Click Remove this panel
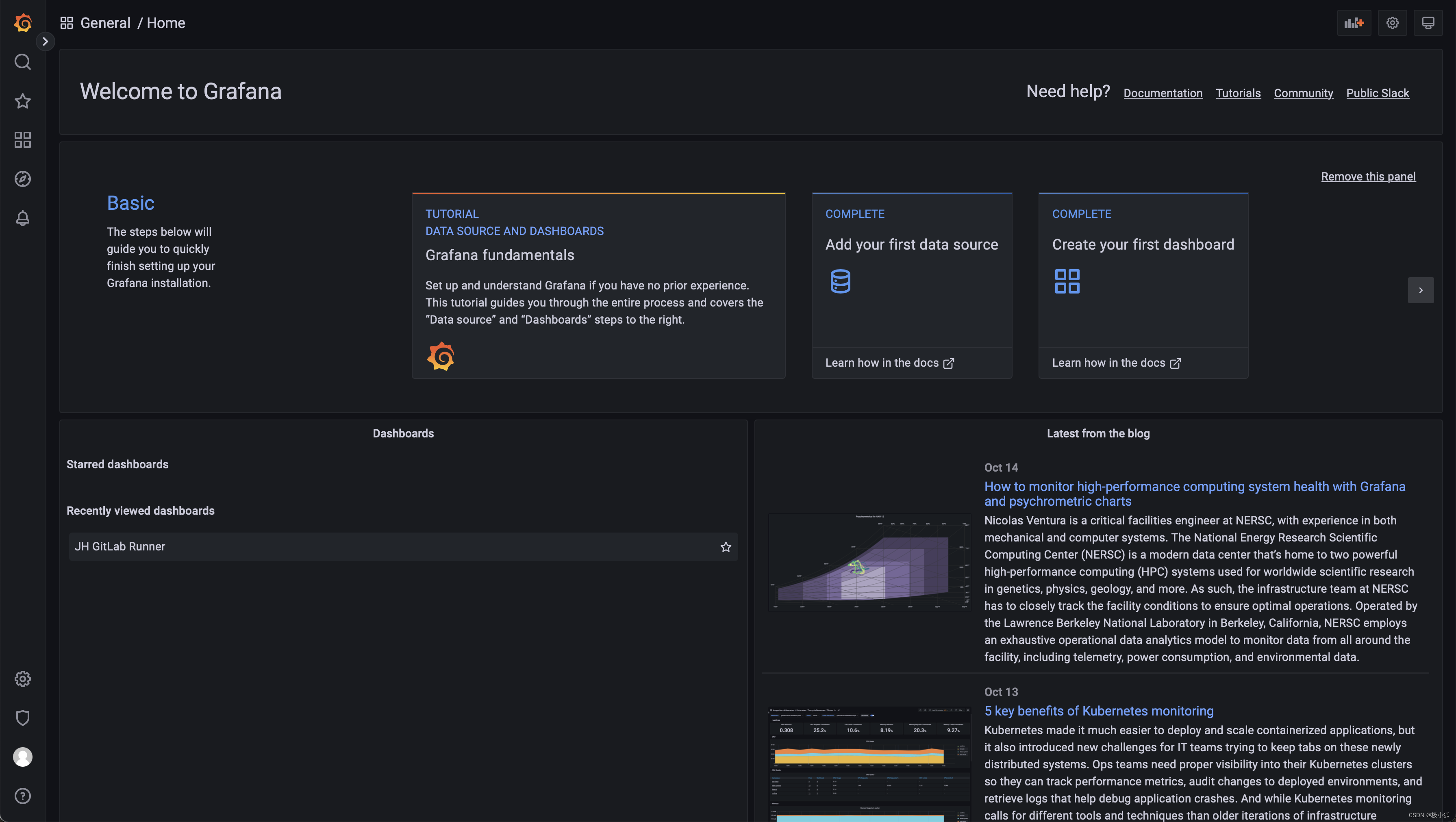The image size is (1456, 822). coord(1368,176)
